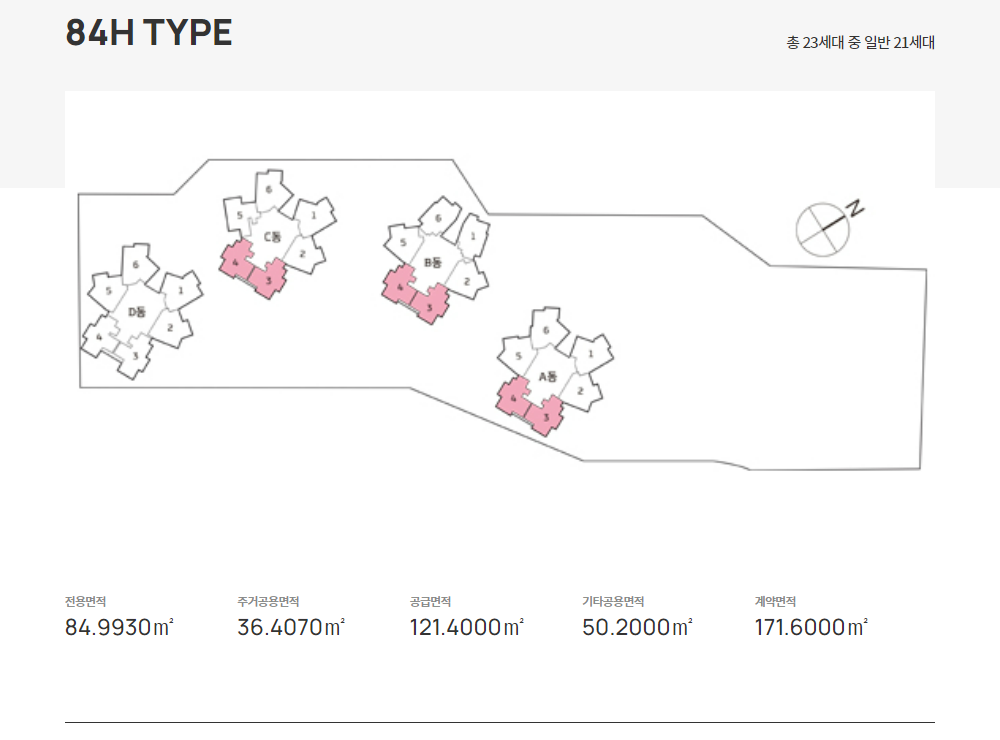The image size is (1000, 740).
Task: Click the 84H TYPE heading
Action: coord(149,33)
